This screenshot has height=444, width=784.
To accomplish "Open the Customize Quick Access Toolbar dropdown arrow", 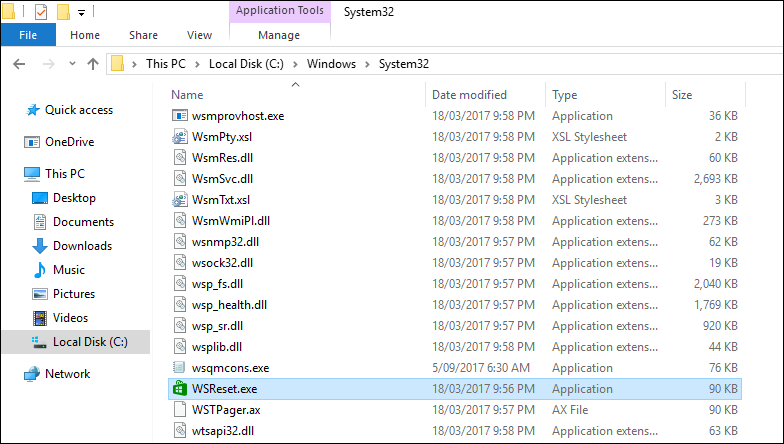I will point(81,12).
